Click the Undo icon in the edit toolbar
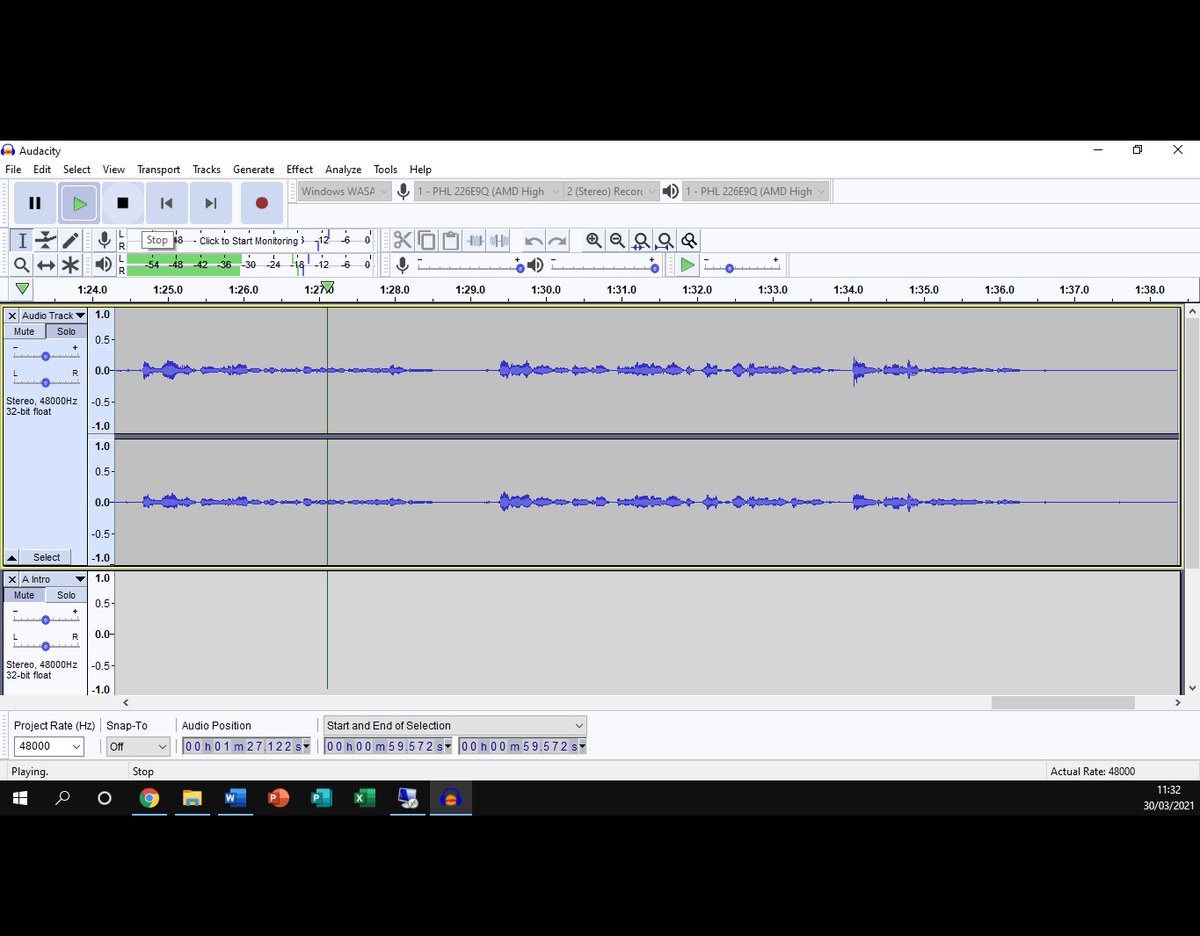This screenshot has height=936, width=1200. click(533, 240)
